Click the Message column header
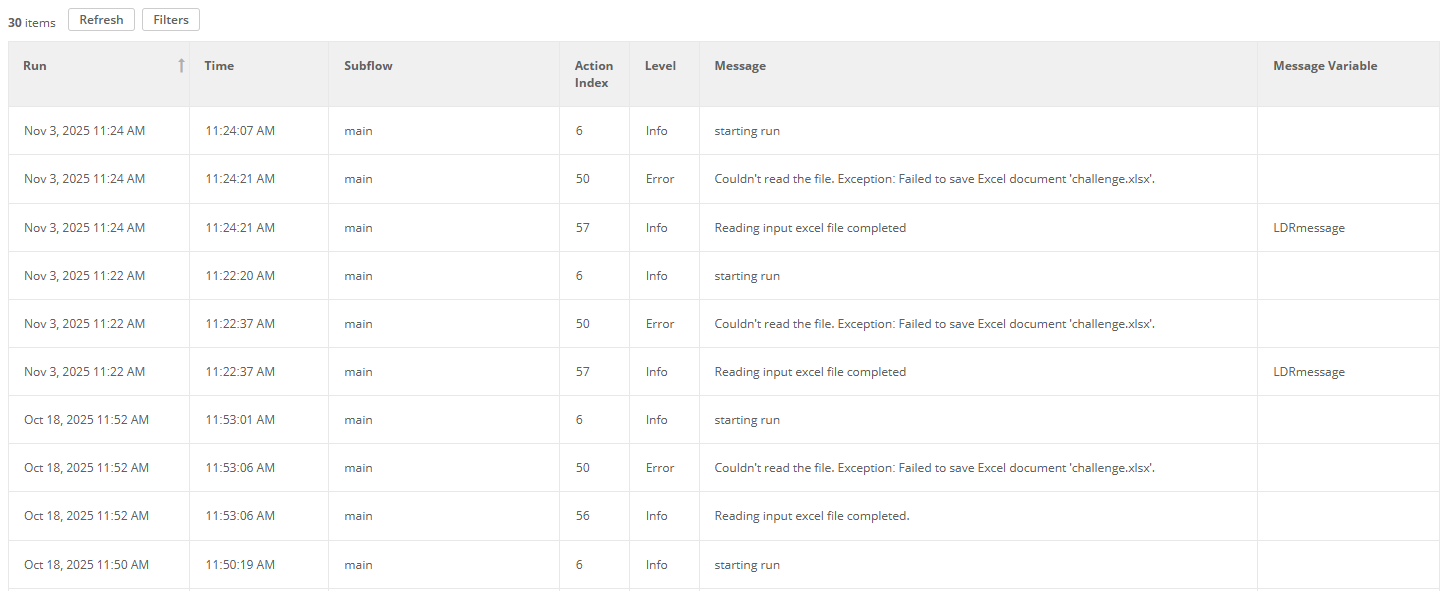1444x591 pixels. tap(740, 66)
